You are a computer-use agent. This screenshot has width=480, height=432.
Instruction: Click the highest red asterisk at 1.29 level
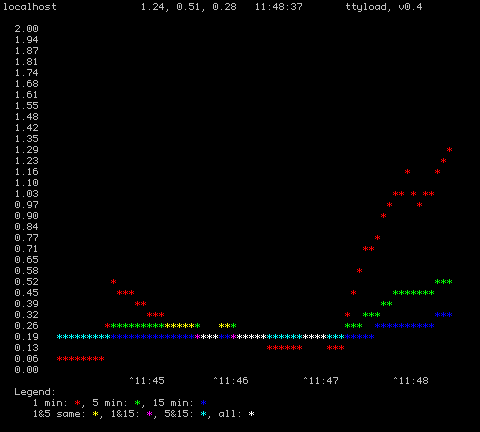[x=450, y=150]
